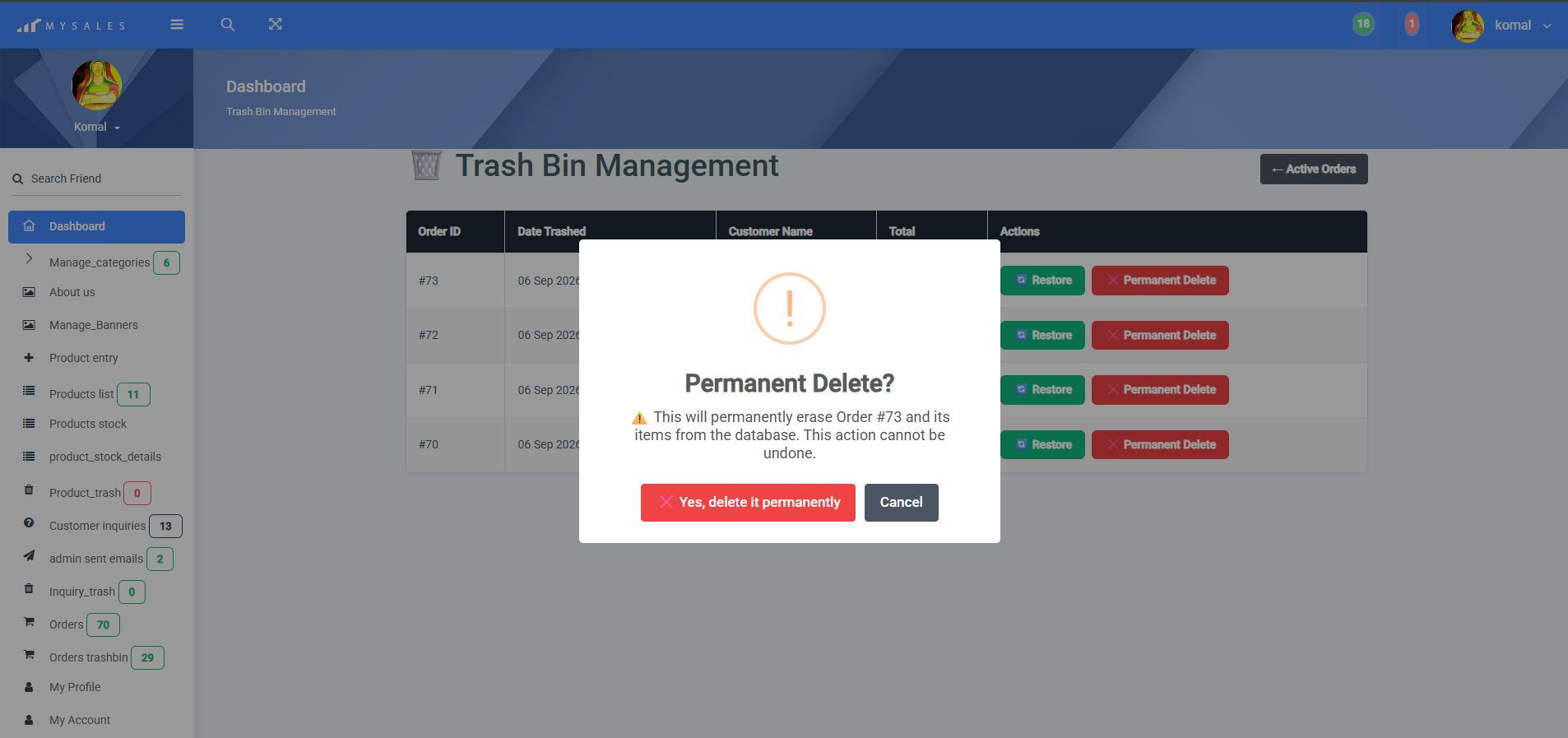The image size is (1568, 738).
Task: Click the sidebar Komal profile picture
Action: 97,85
